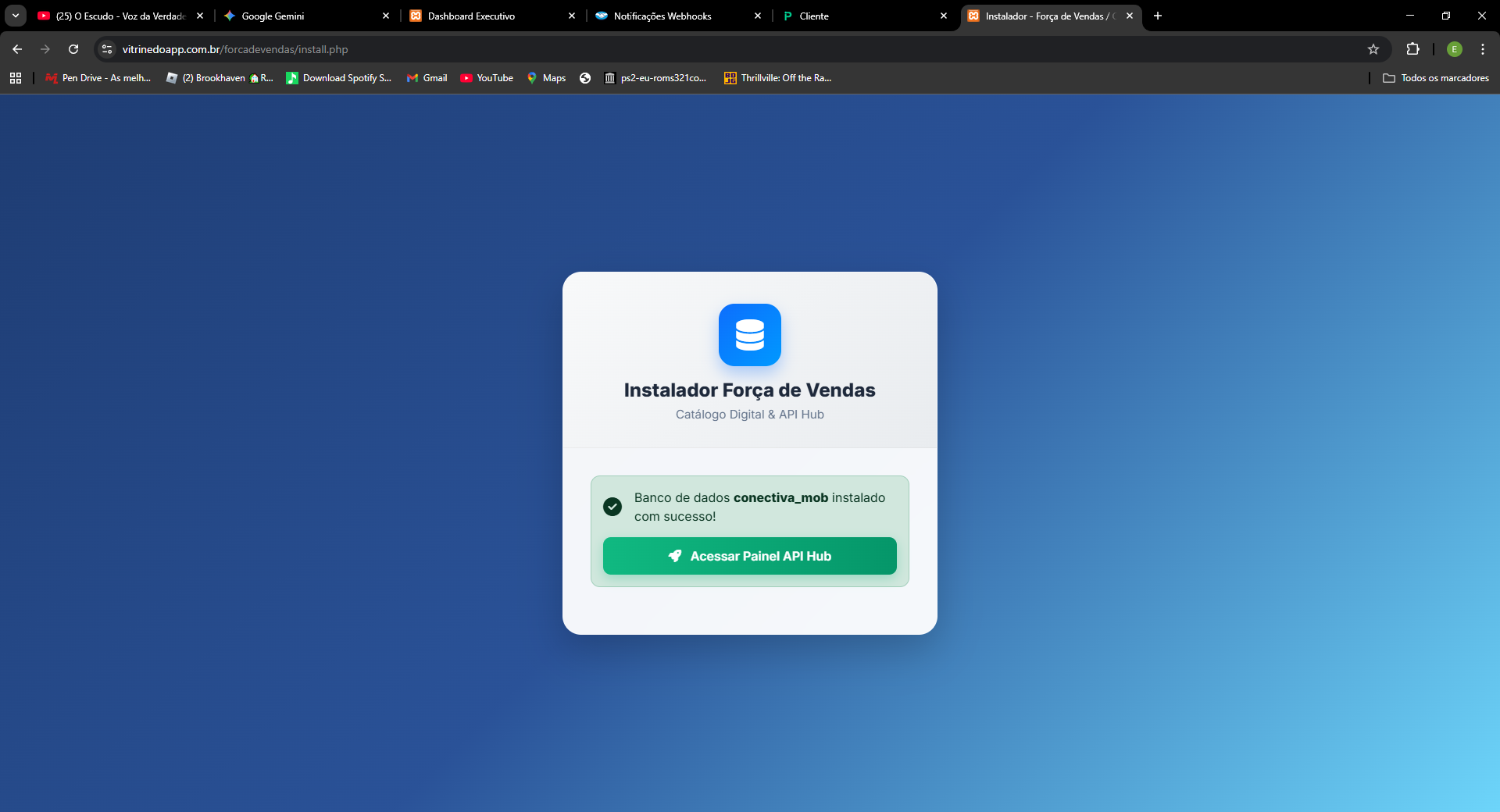Open the Gmail bookmark
1500x812 pixels.
coord(427,78)
